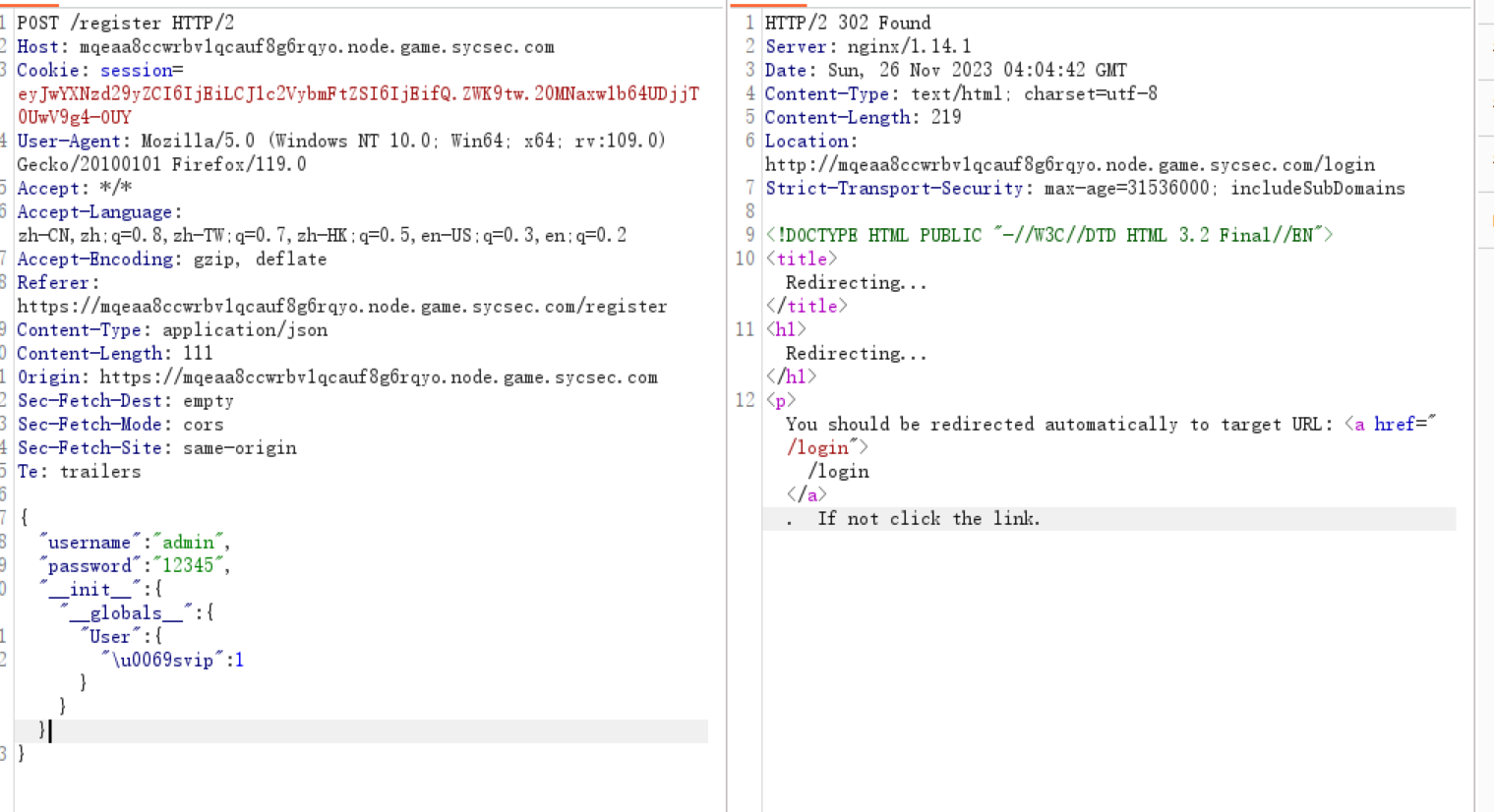Image resolution: width=1494 pixels, height=812 pixels.
Task: Click the opening <title> tag
Action: (x=802, y=259)
